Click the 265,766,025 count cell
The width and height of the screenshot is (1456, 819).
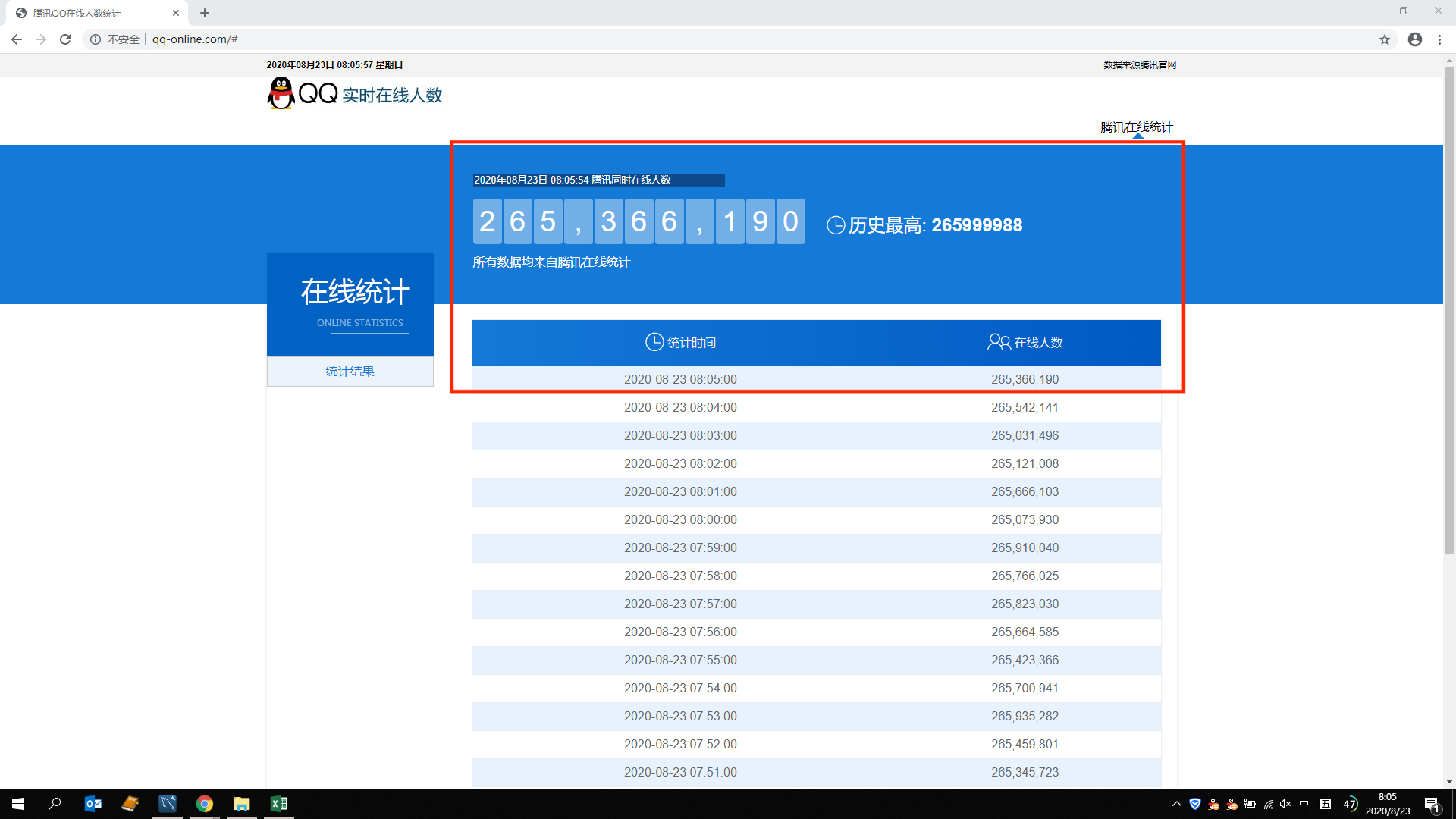click(1025, 576)
